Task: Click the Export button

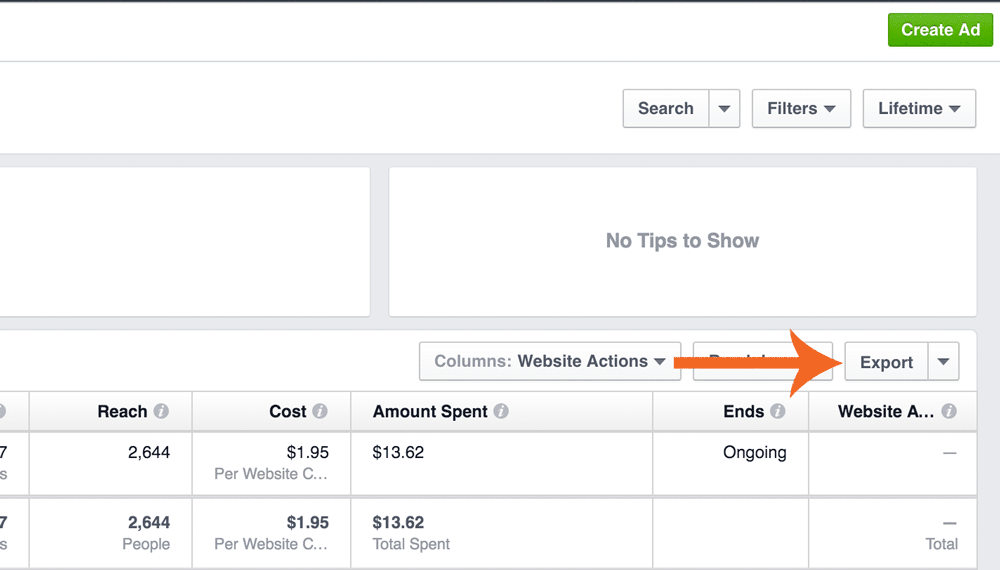Action: point(886,362)
